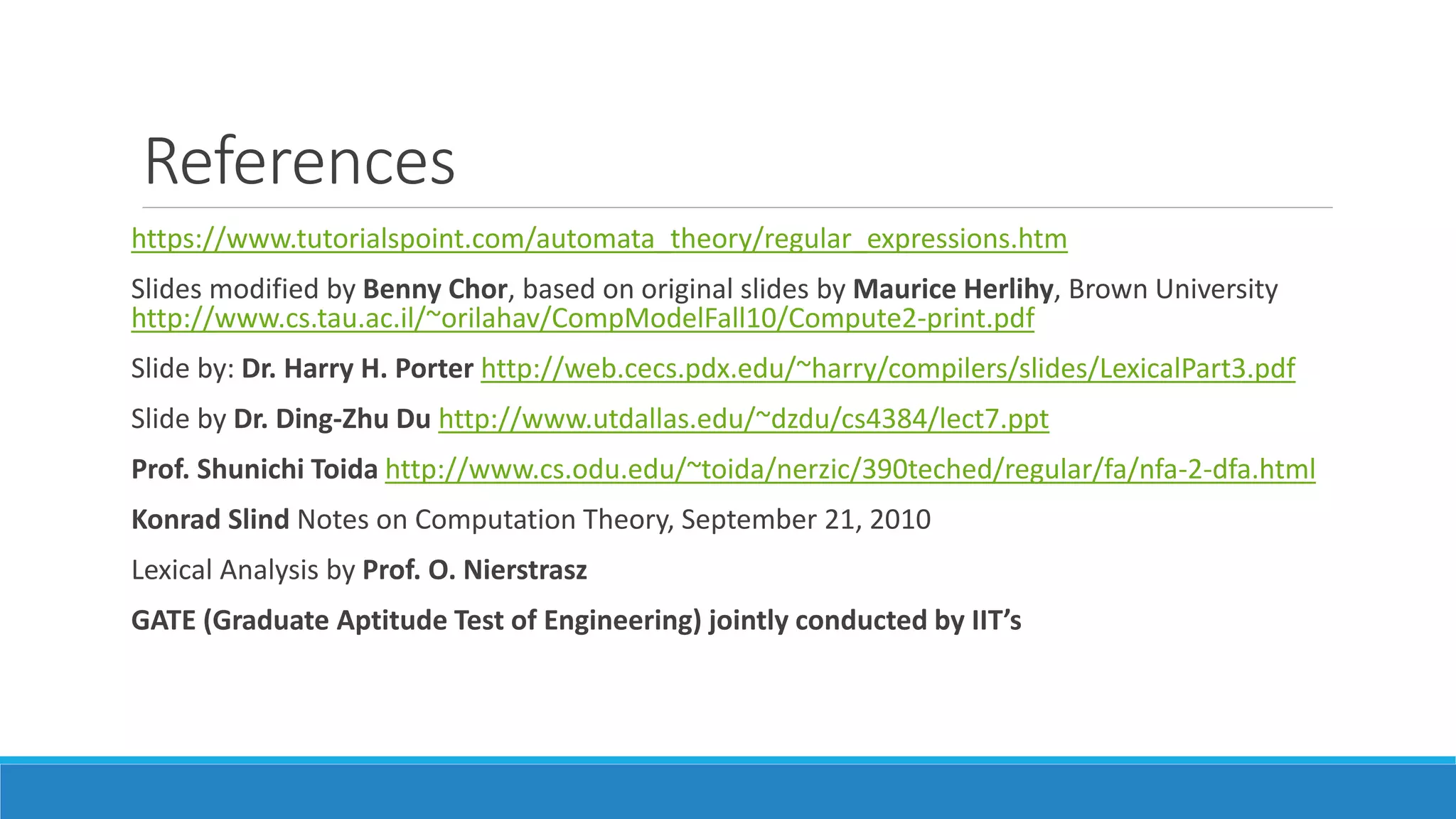Screen dimensions: 1456x819
Task: Click the GATE Graduate Aptitude Test line
Action: pos(576,621)
